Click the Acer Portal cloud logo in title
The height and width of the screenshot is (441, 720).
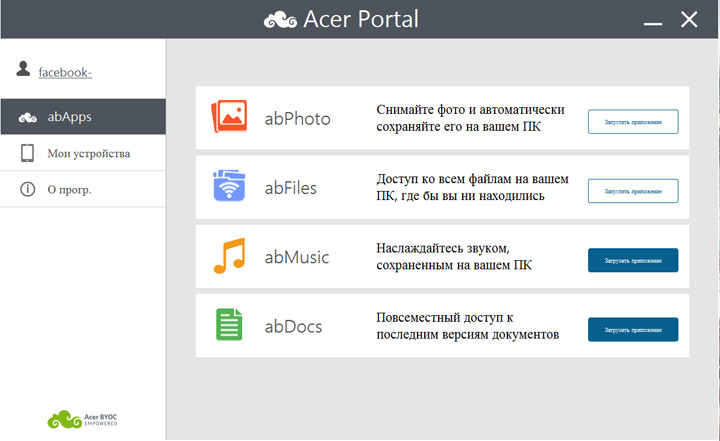(x=280, y=20)
